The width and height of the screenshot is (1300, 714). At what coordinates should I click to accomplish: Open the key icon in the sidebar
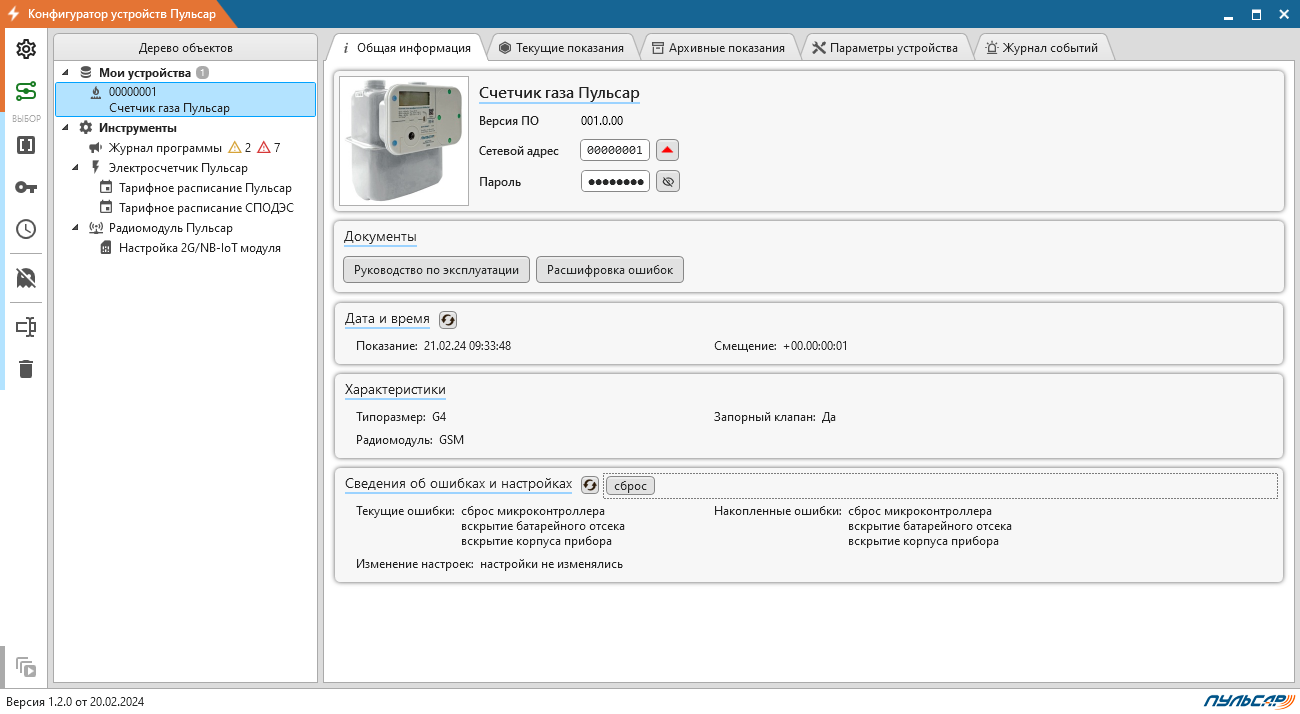[26, 187]
